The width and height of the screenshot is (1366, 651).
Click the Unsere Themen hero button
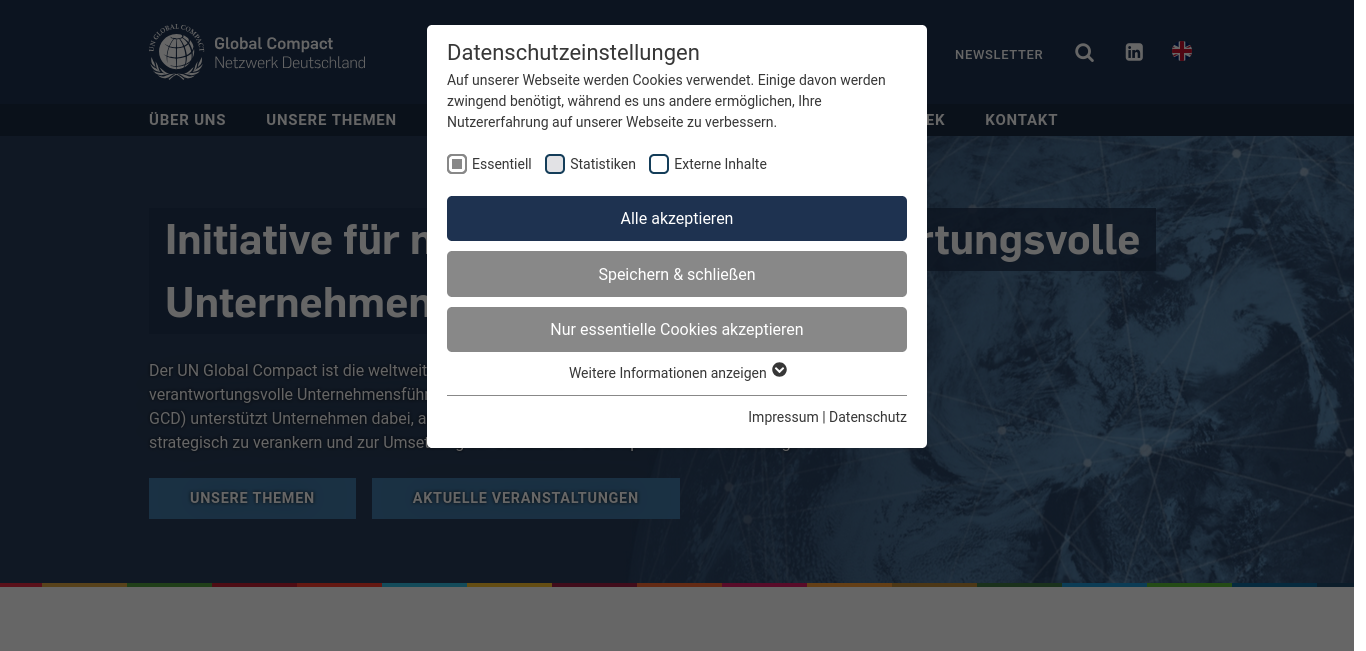click(x=252, y=498)
